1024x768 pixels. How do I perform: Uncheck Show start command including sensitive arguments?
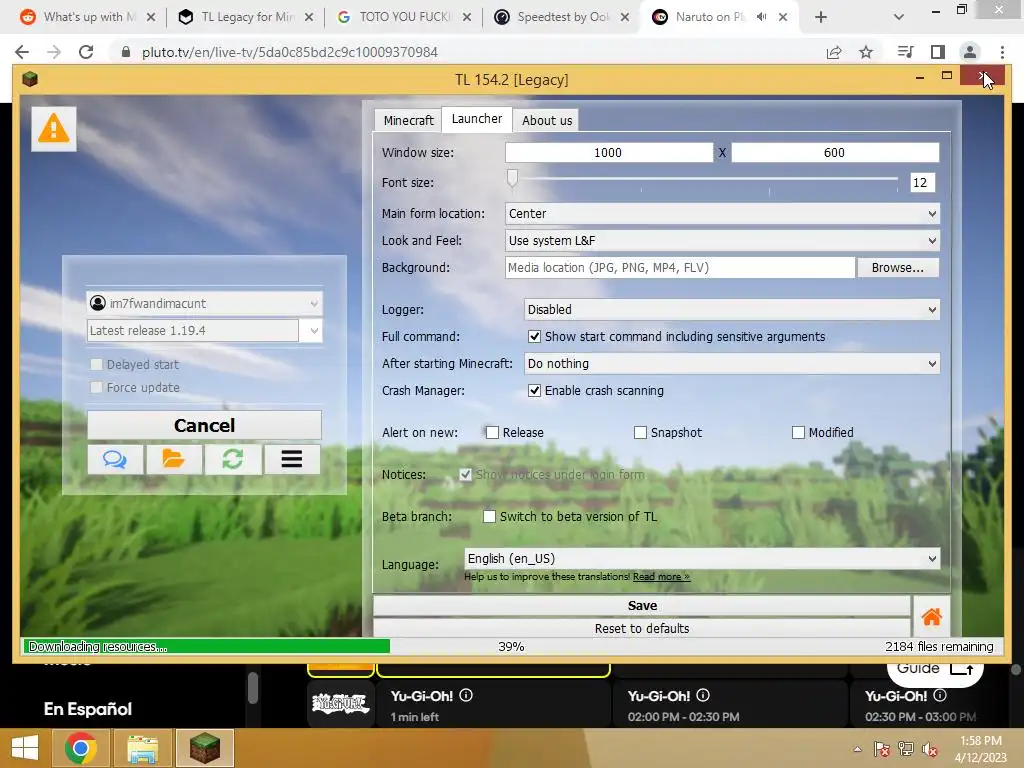coord(534,336)
